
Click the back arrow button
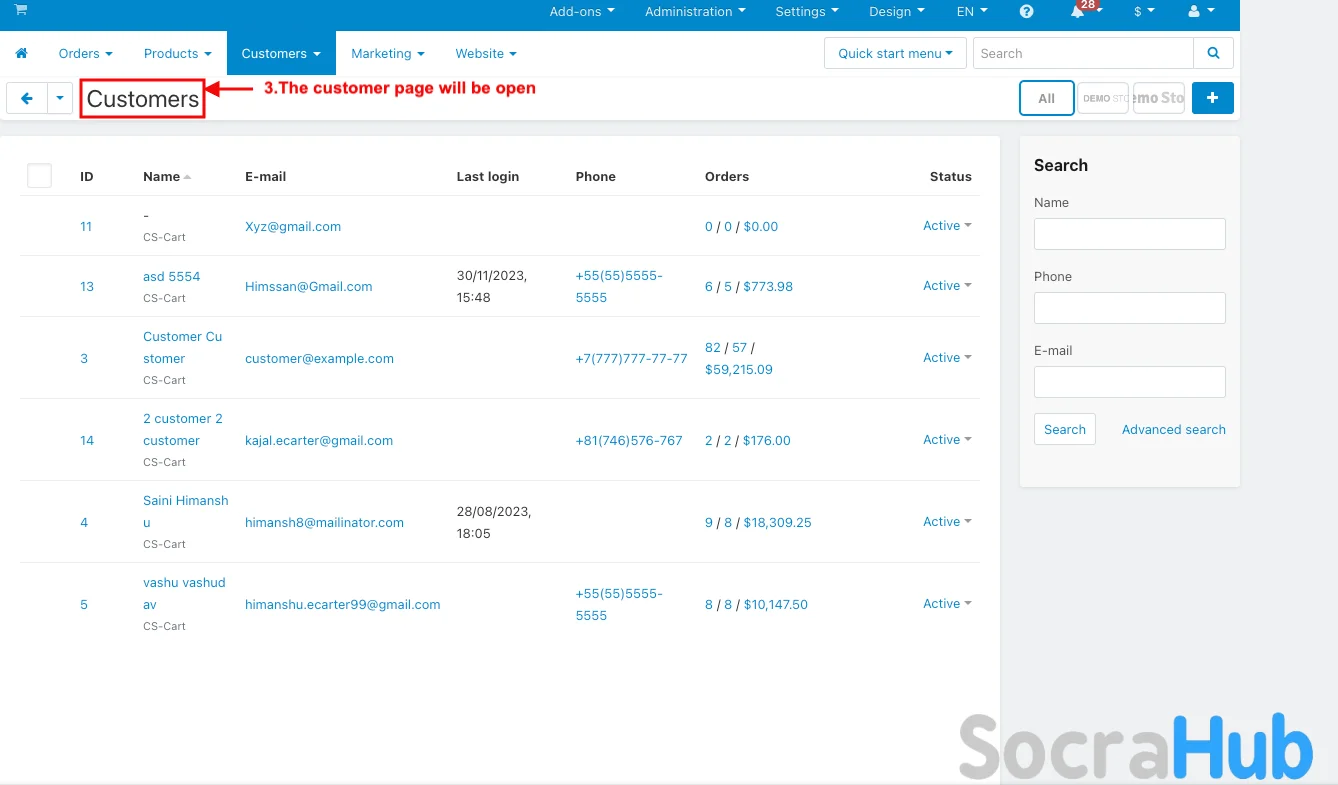27,98
